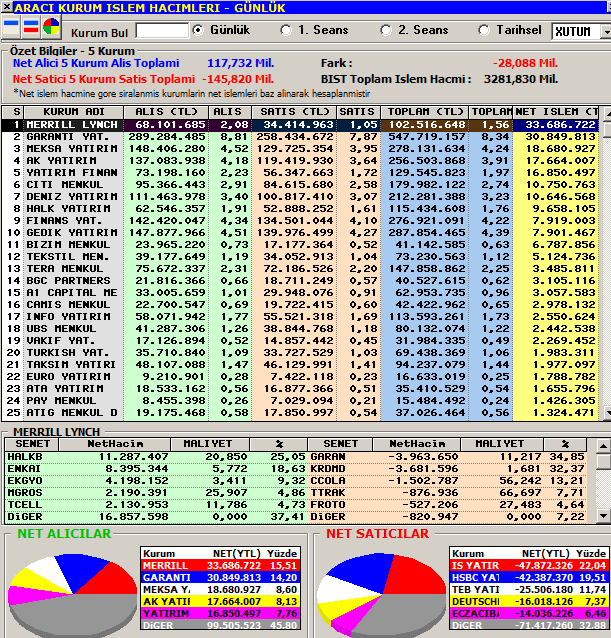Open the XUTUM dropdown list
Viewport: 611px width, 638px height.
[x=607, y=32]
